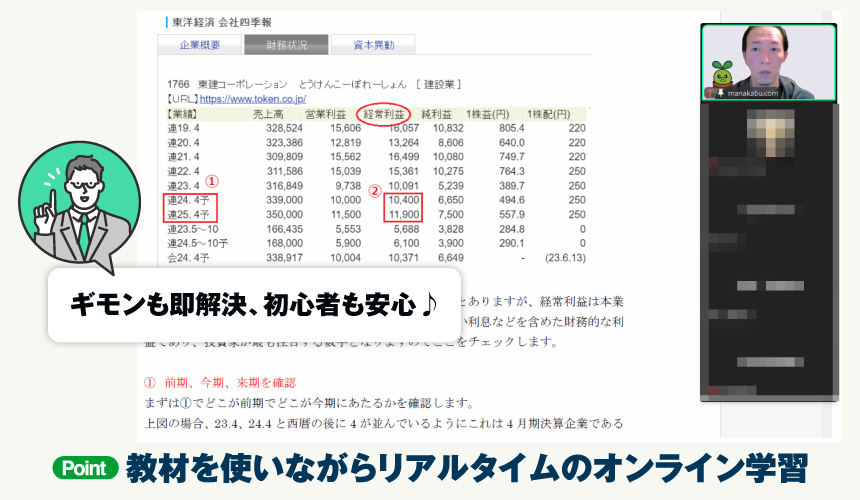The width and height of the screenshot is (860, 500).
Task: Click the (23.6.13) date value
Action: [565, 258]
